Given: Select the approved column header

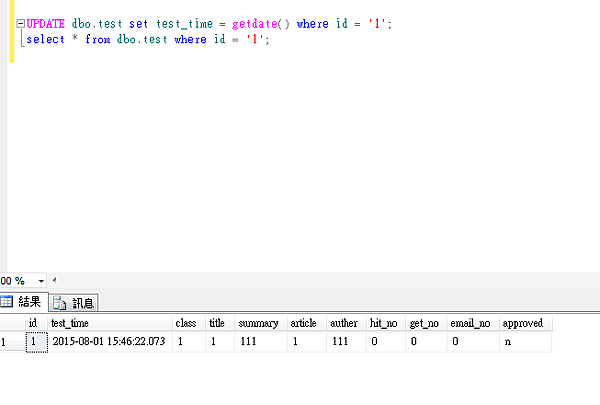Looking at the screenshot, I should coord(525,323).
